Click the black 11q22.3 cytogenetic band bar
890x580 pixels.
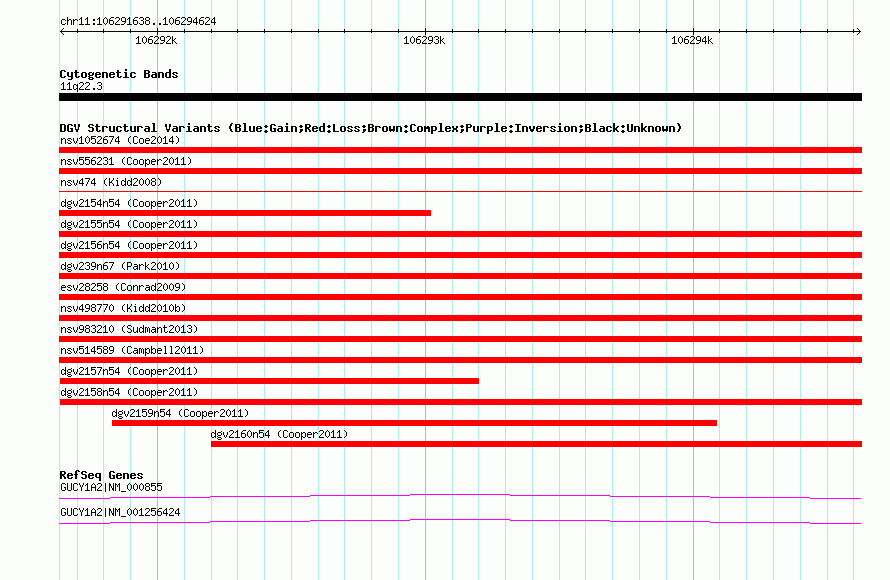[x=460, y=97]
